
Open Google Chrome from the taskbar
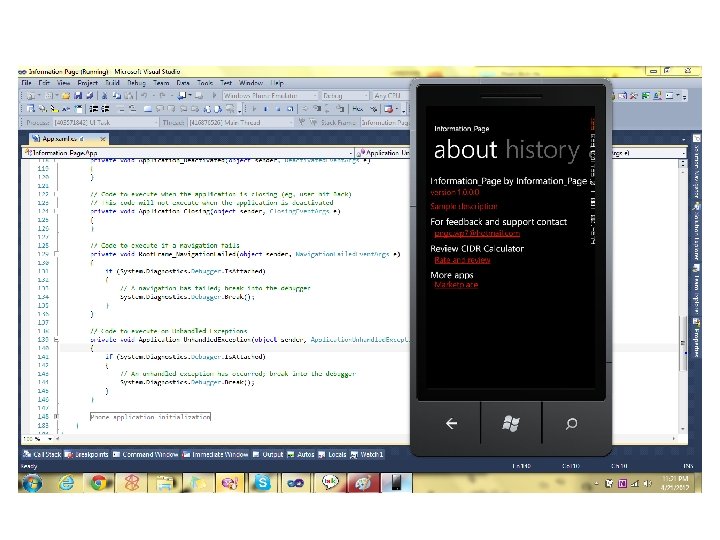coord(98,483)
